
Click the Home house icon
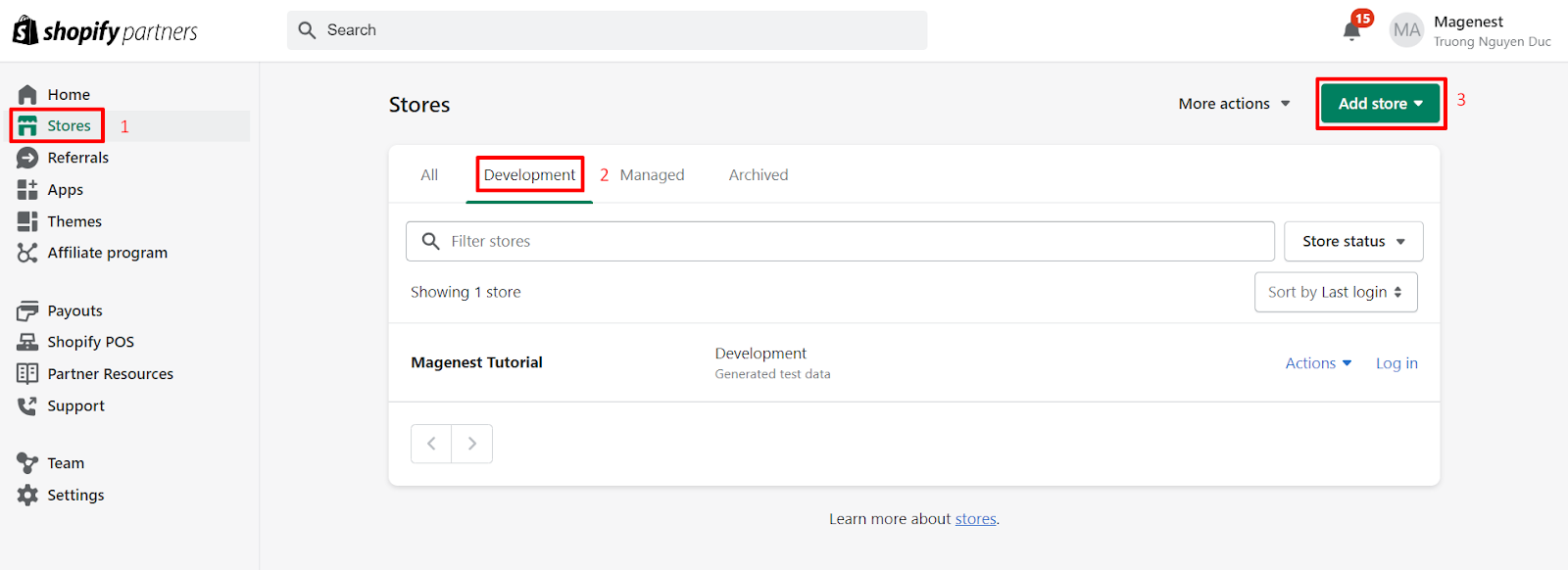27,94
